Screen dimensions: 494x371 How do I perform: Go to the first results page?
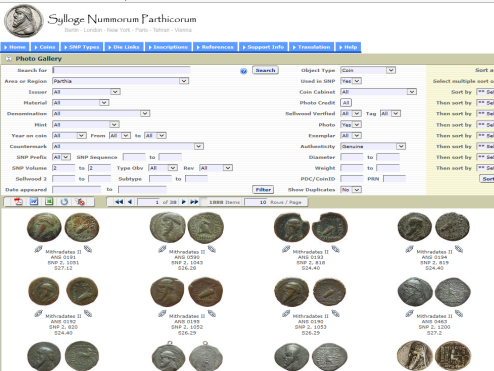click(119, 202)
